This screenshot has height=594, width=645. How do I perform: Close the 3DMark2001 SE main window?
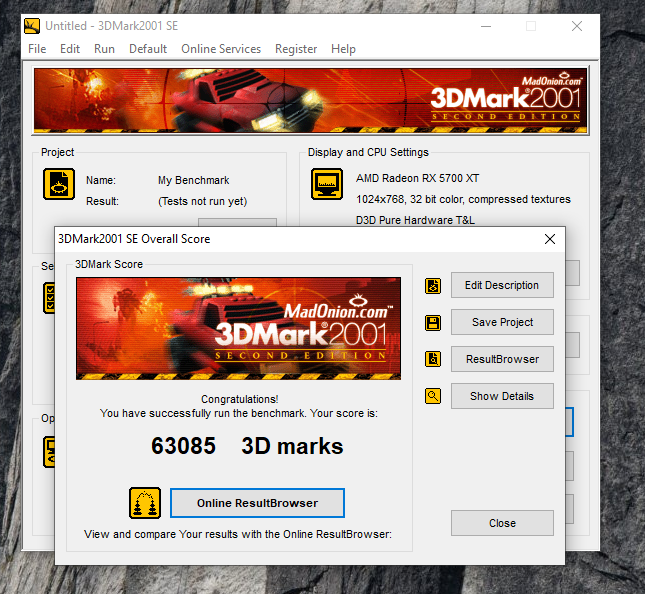(x=577, y=26)
